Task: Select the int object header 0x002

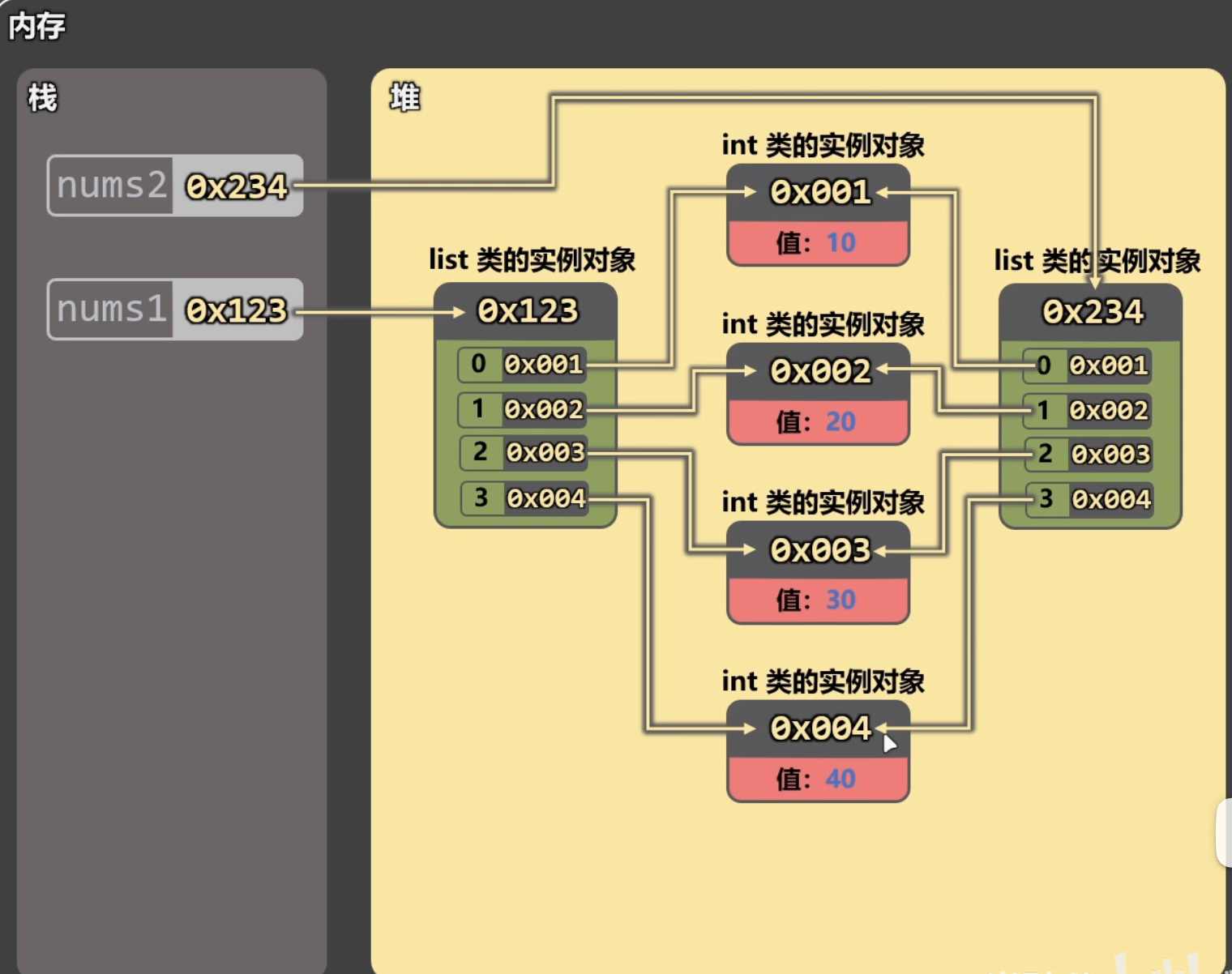Action: (x=819, y=371)
